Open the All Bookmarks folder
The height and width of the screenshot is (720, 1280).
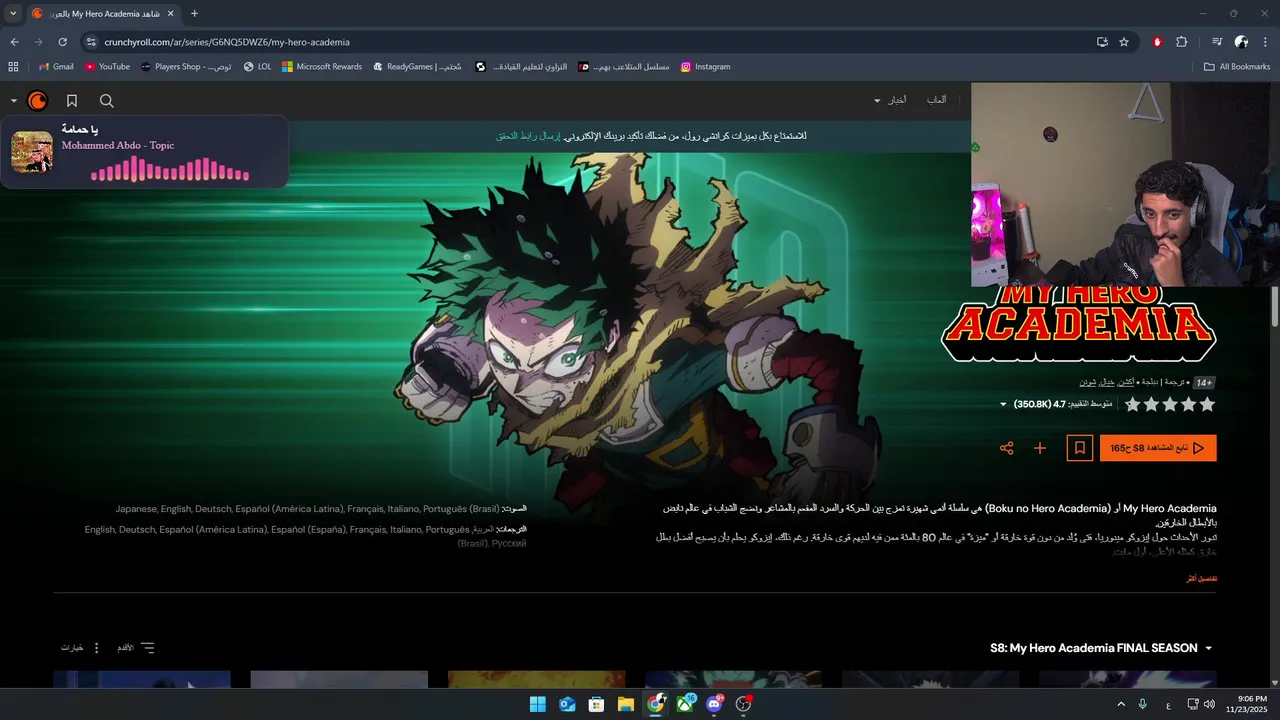pyautogui.click(x=1237, y=67)
